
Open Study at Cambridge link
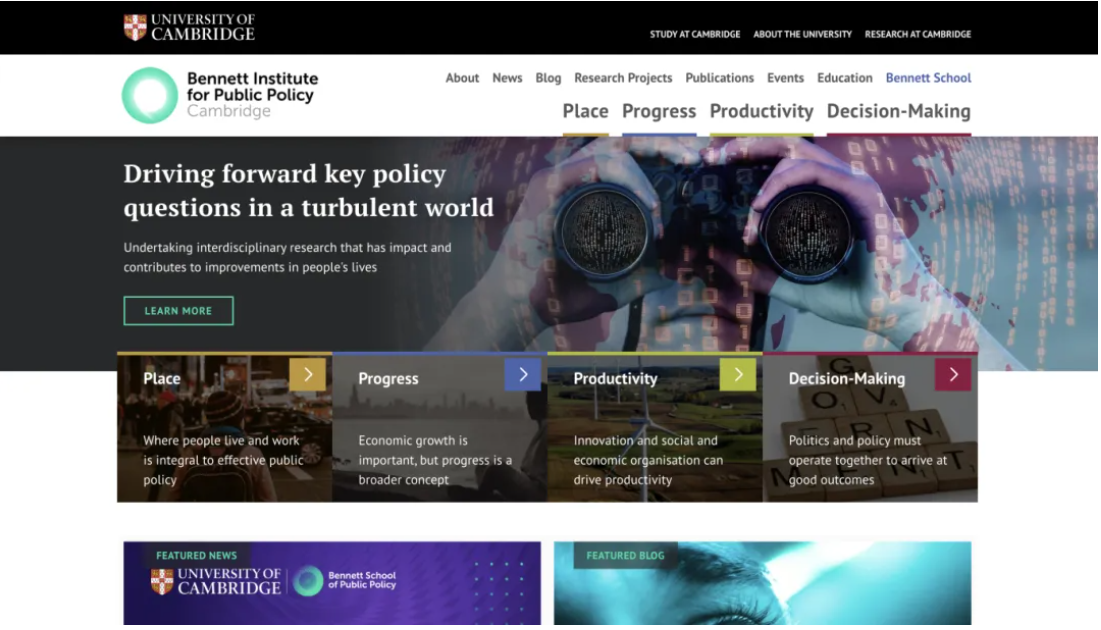click(x=694, y=34)
